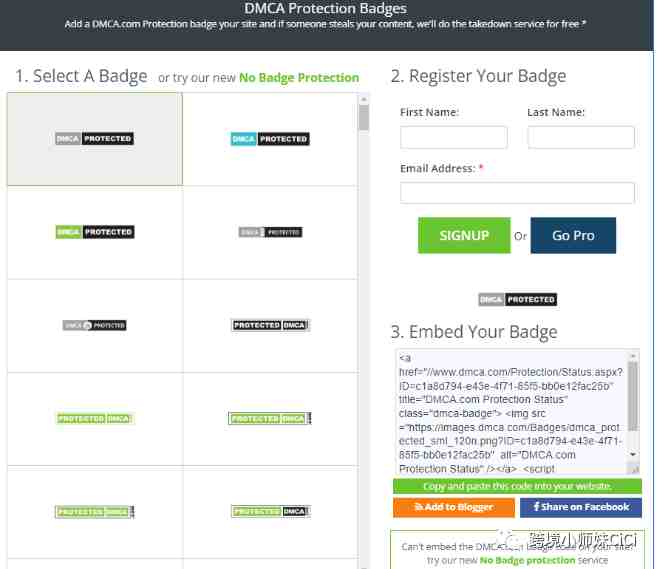Select the grey DMCA Protected badge
The width and height of the screenshot is (657, 569).
pos(95,139)
